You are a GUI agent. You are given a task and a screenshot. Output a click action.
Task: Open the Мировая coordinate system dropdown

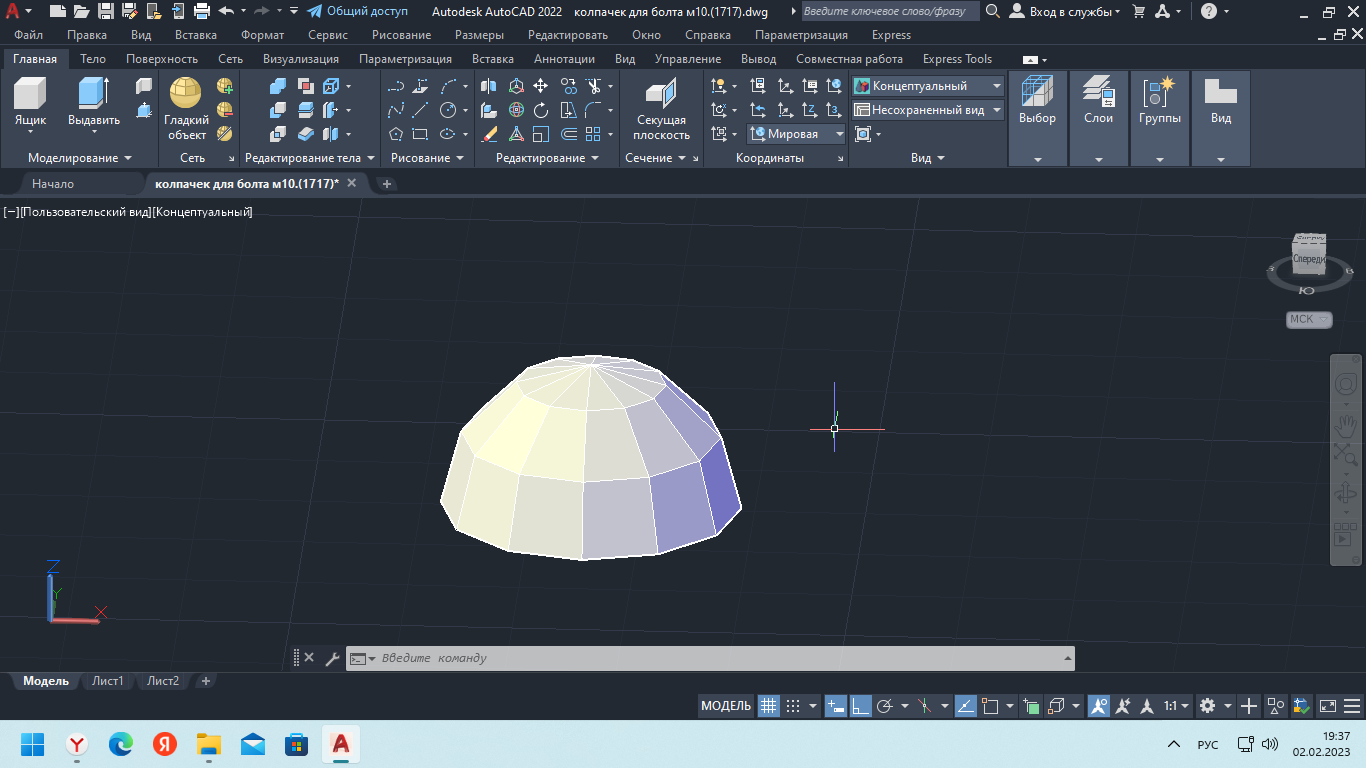tap(797, 134)
